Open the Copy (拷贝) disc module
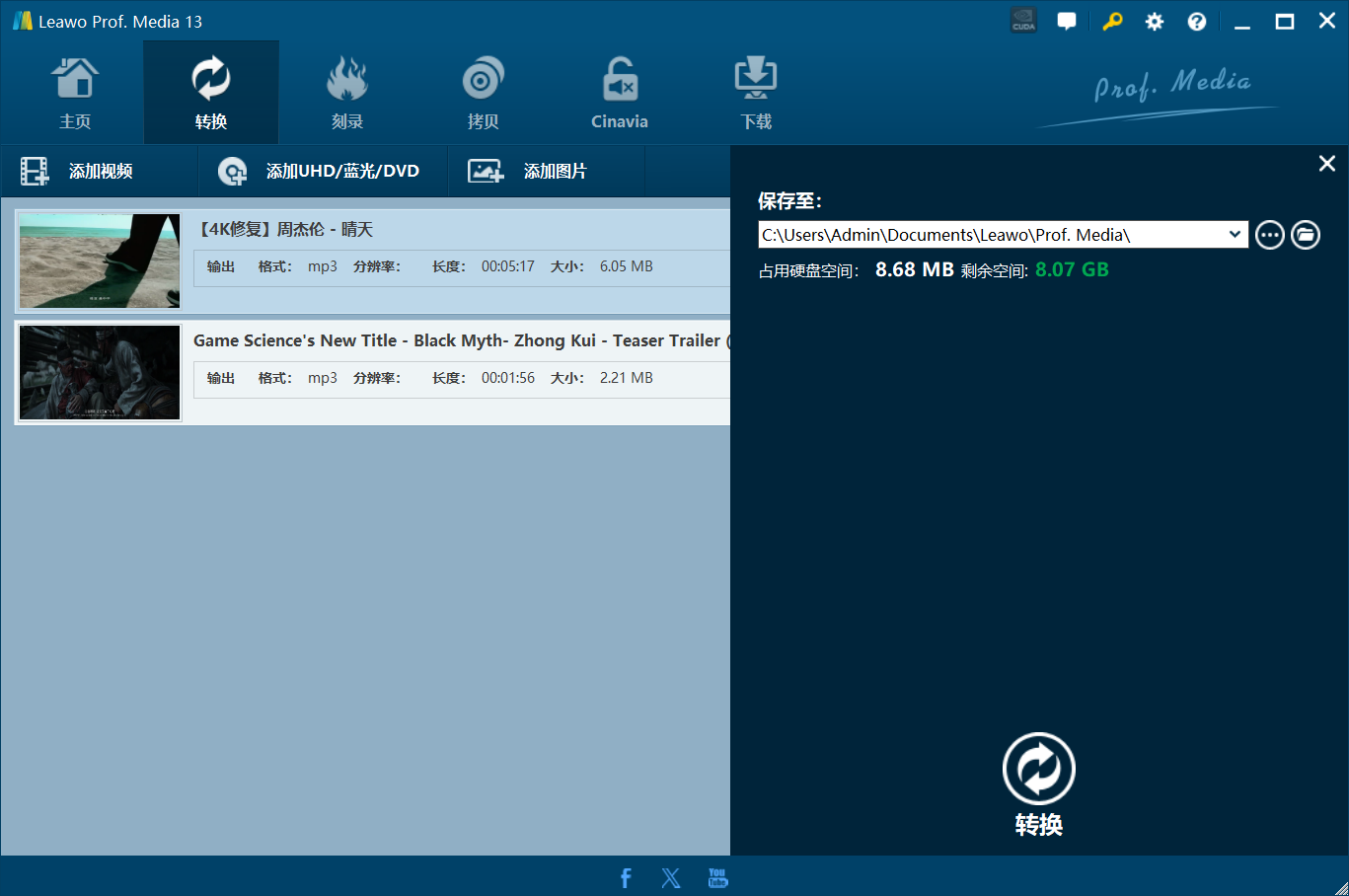Viewport: 1349px width, 896px height. coord(483,94)
